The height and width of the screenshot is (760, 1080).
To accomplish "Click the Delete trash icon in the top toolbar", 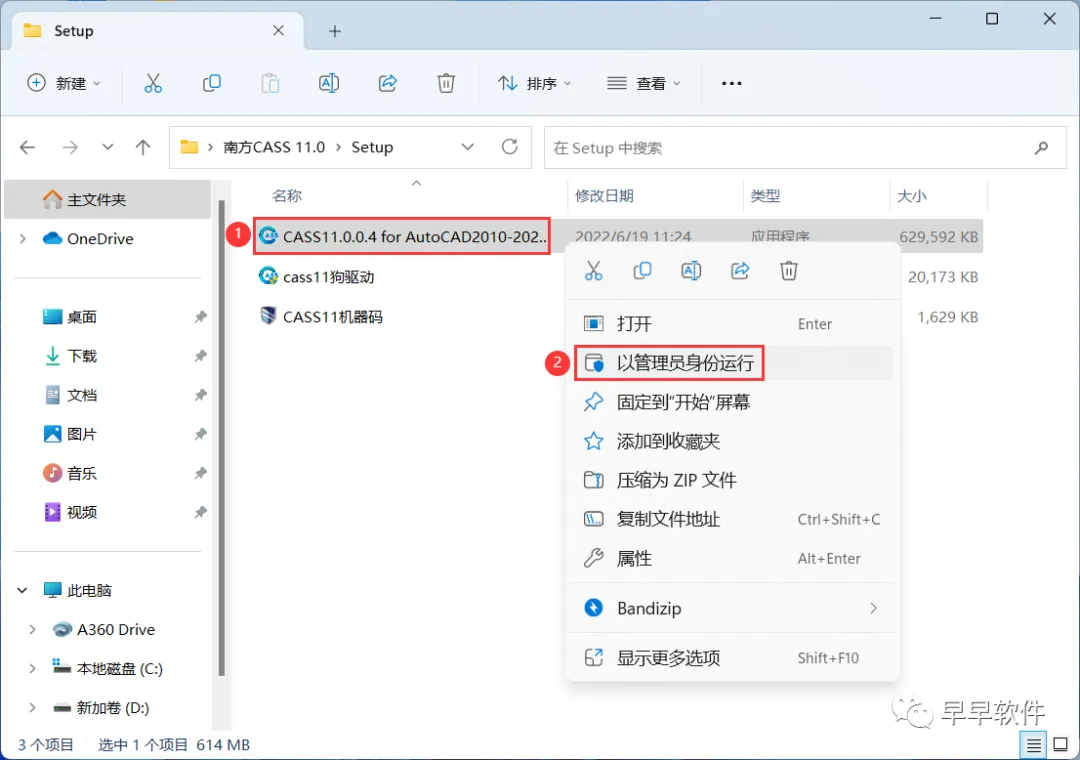I will coord(446,83).
